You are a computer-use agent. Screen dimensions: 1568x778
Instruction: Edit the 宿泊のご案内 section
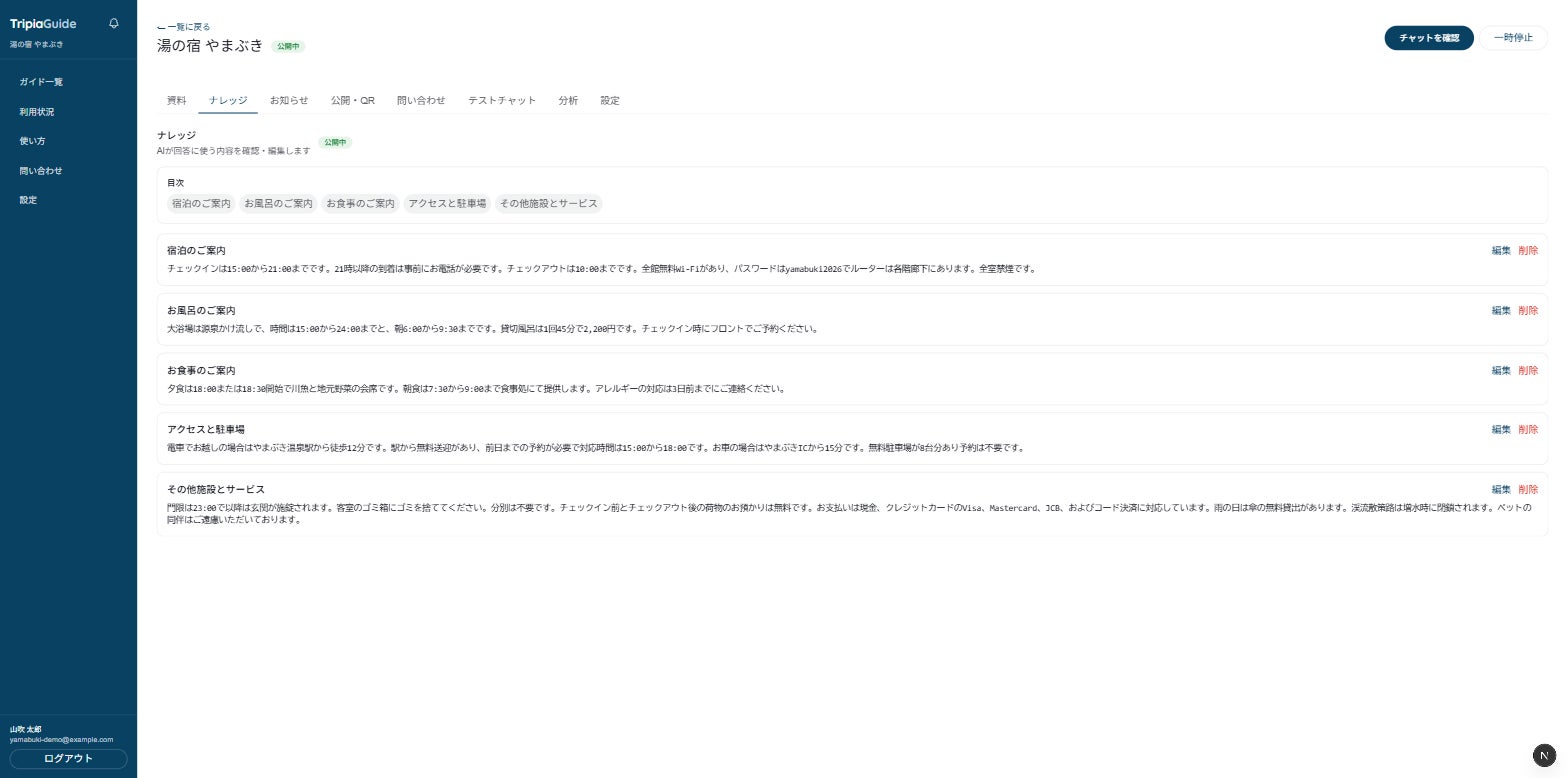[x=1501, y=251]
